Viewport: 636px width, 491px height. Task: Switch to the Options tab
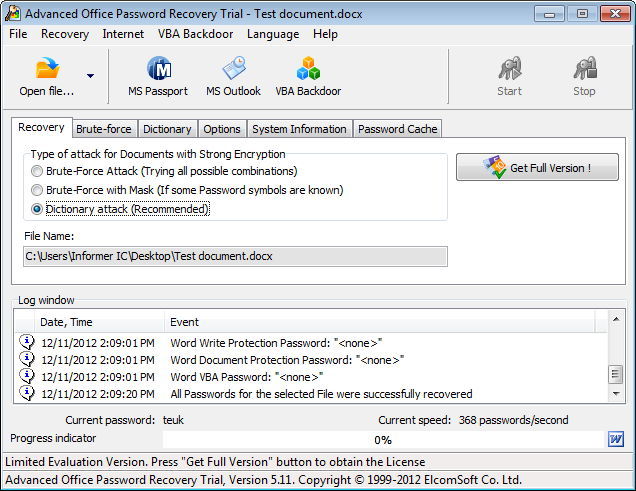pyautogui.click(x=222, y=129)
